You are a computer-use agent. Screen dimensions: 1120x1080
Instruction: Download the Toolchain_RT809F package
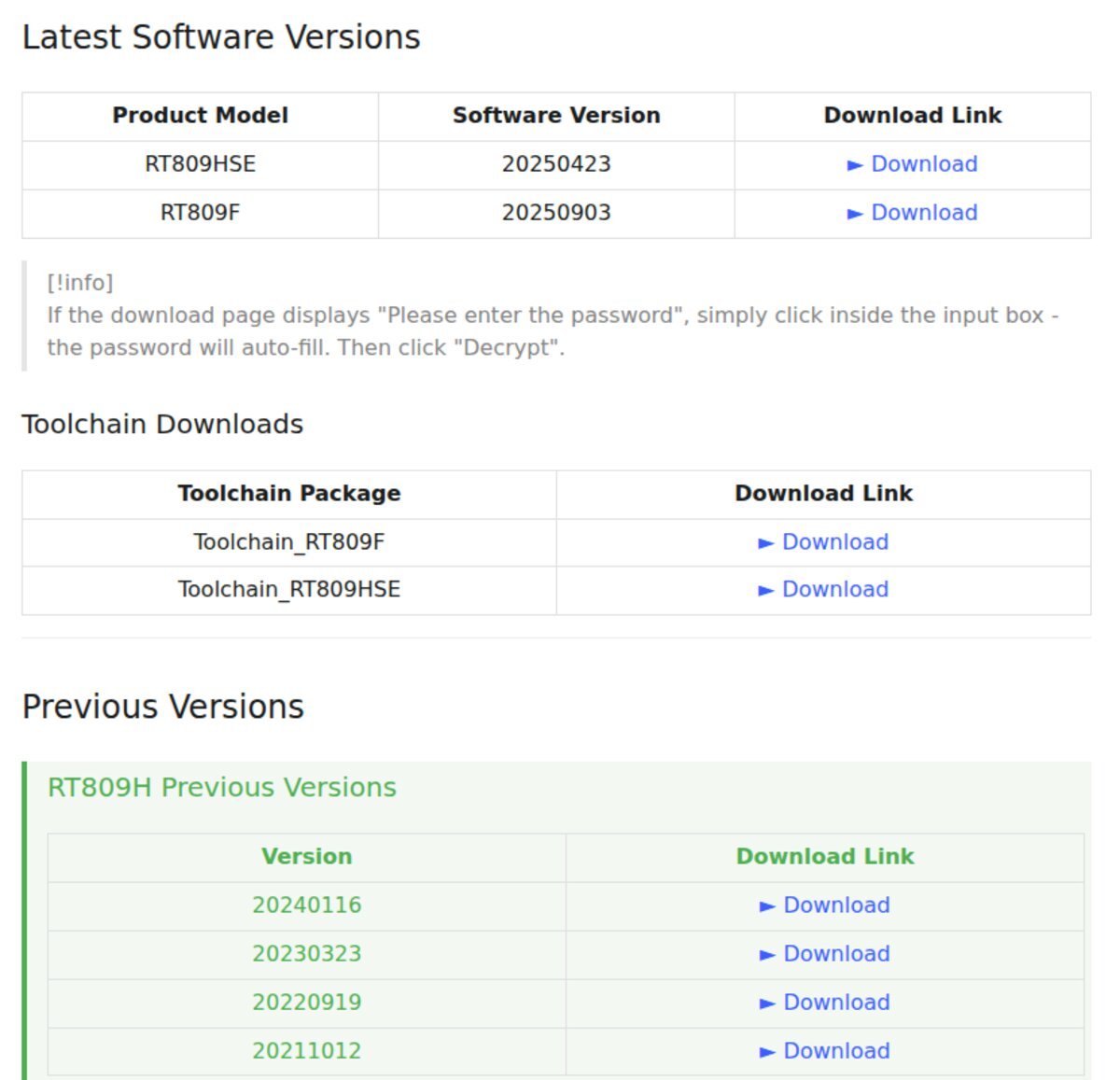[x=823, y=542]
